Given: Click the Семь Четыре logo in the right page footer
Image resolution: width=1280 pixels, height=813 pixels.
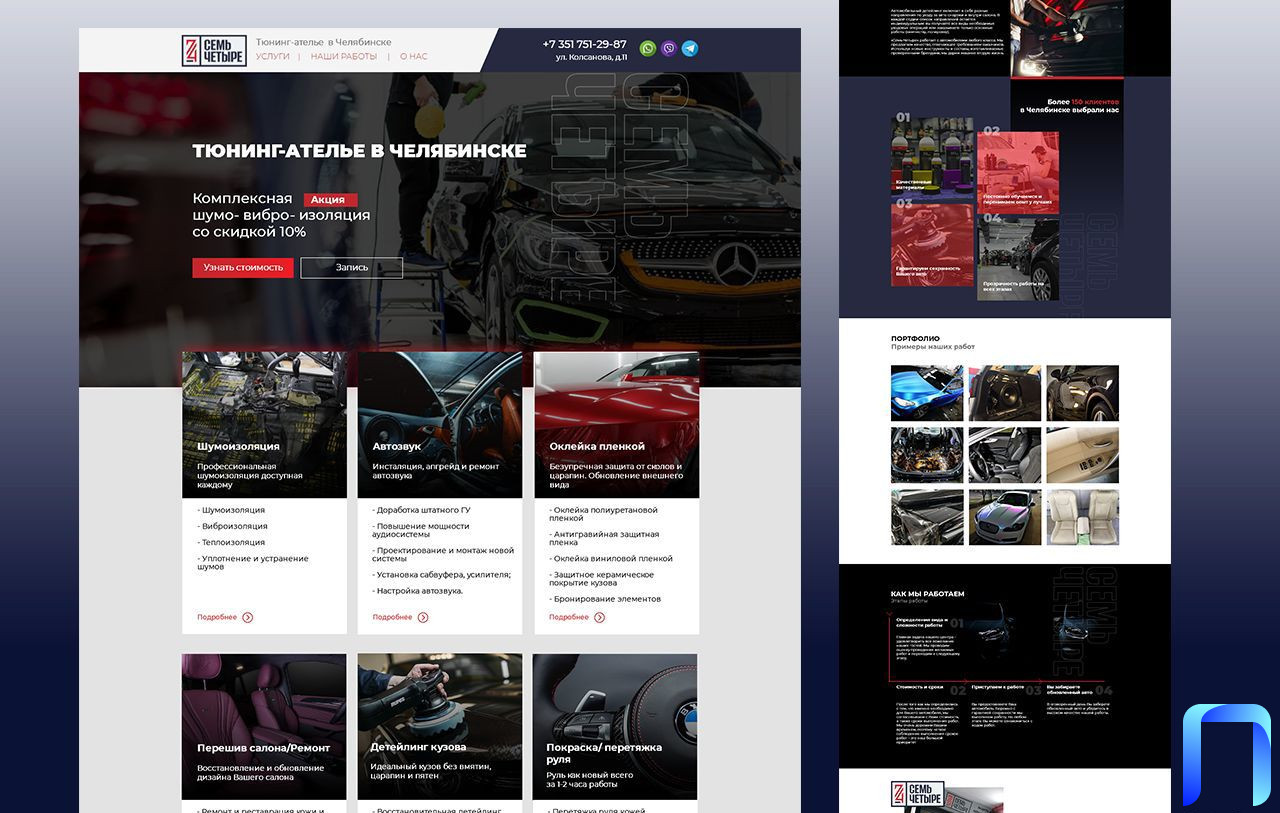Looking at the screenshot, I should (917, 796).
